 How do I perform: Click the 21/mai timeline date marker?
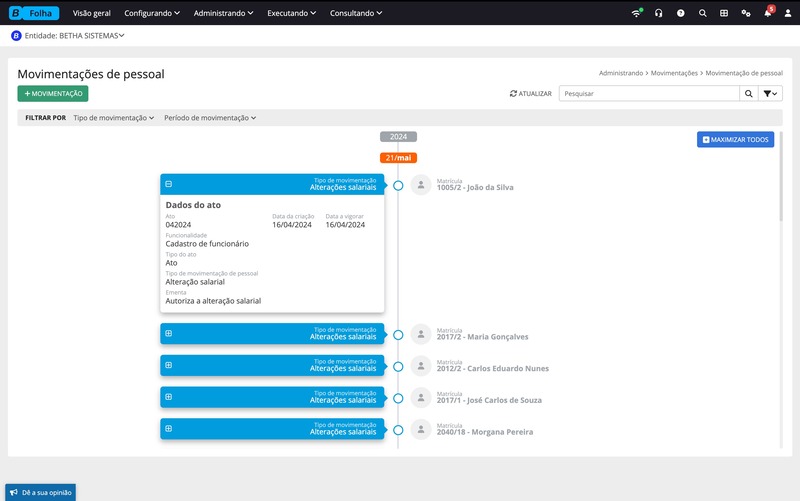pos(398,158)
